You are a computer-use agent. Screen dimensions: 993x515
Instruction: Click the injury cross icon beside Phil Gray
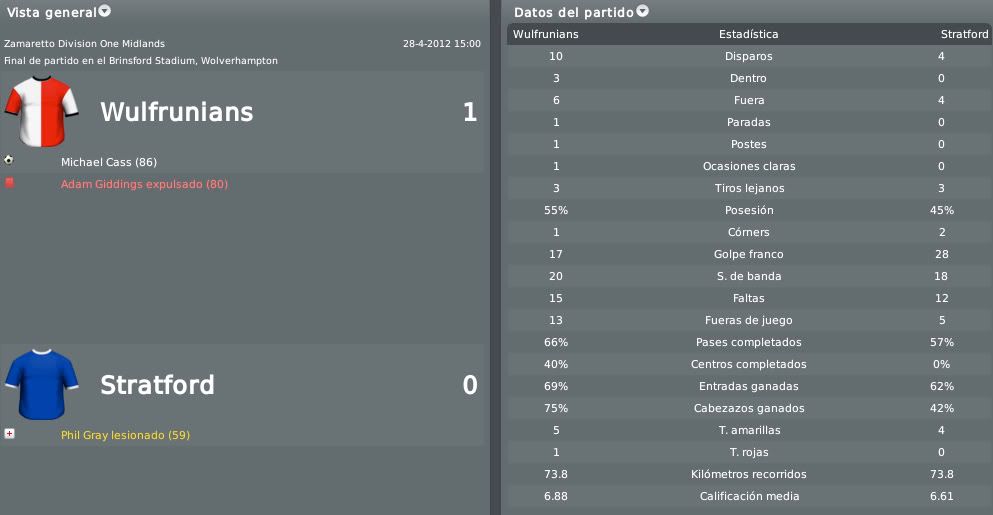pyautogui.click(x=9, y=434)
